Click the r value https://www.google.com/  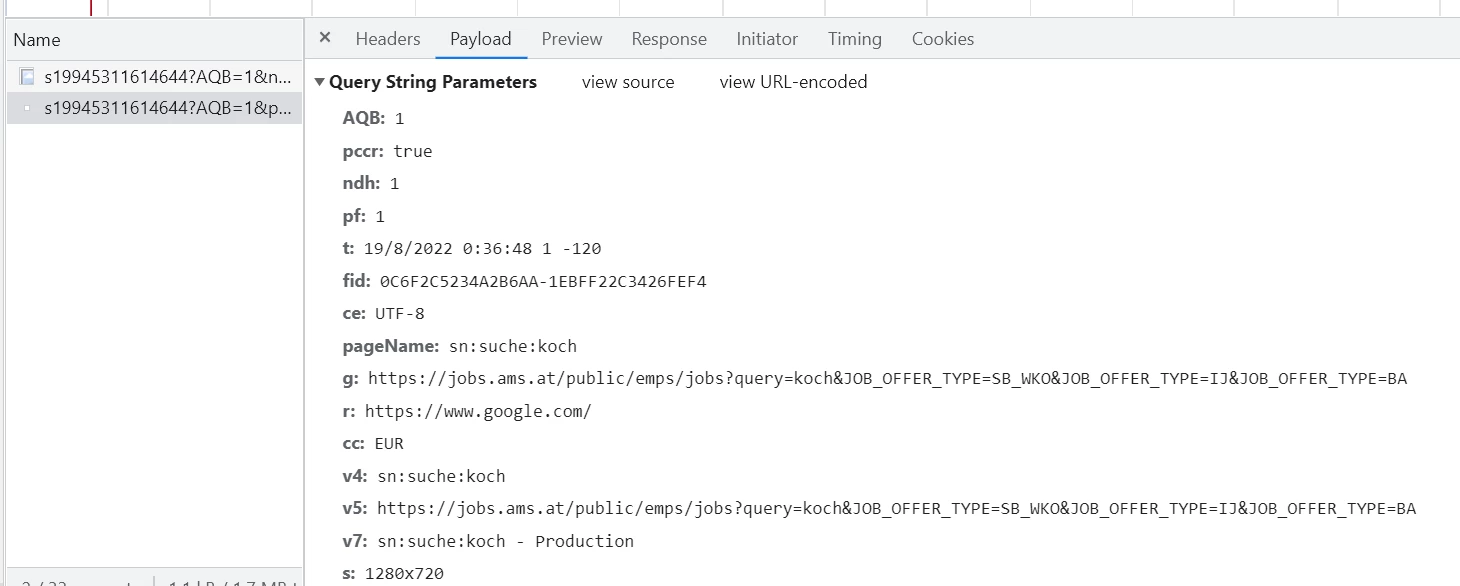478,411
